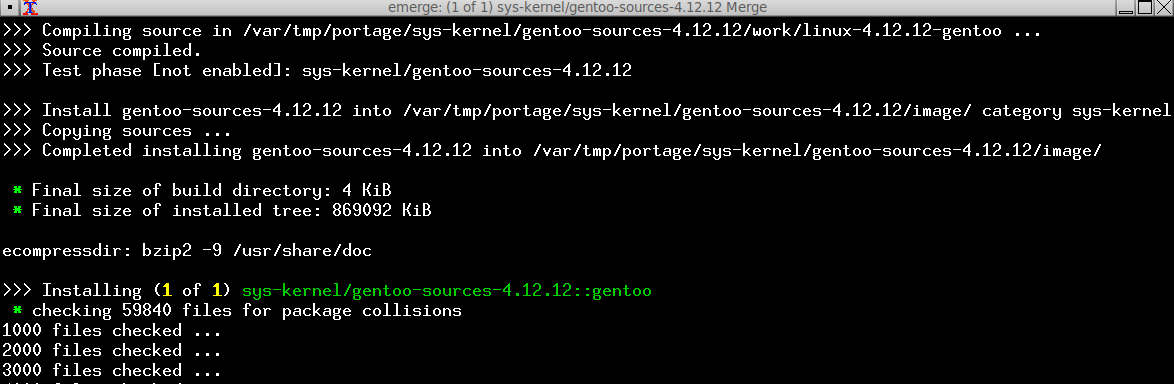The image size is (1174, 384).
Task: Click the green sys-kernel/gentoo-sources-4.12.12::gentoo text
Action: [447, 290]
